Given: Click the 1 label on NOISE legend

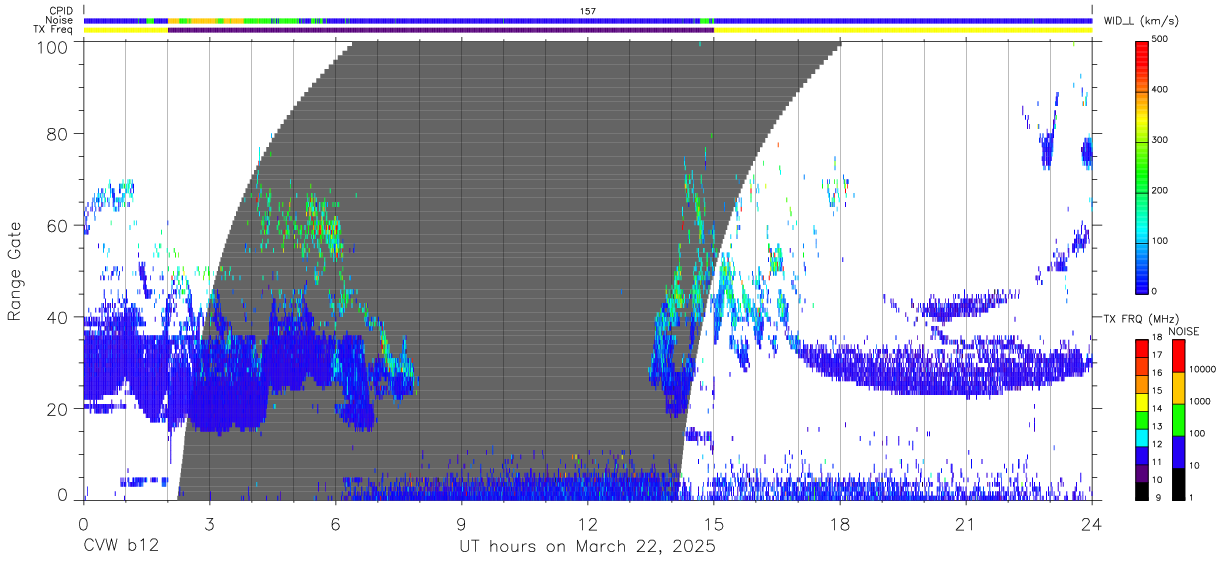Looking at the screenshot, I should pos(1190,496).
